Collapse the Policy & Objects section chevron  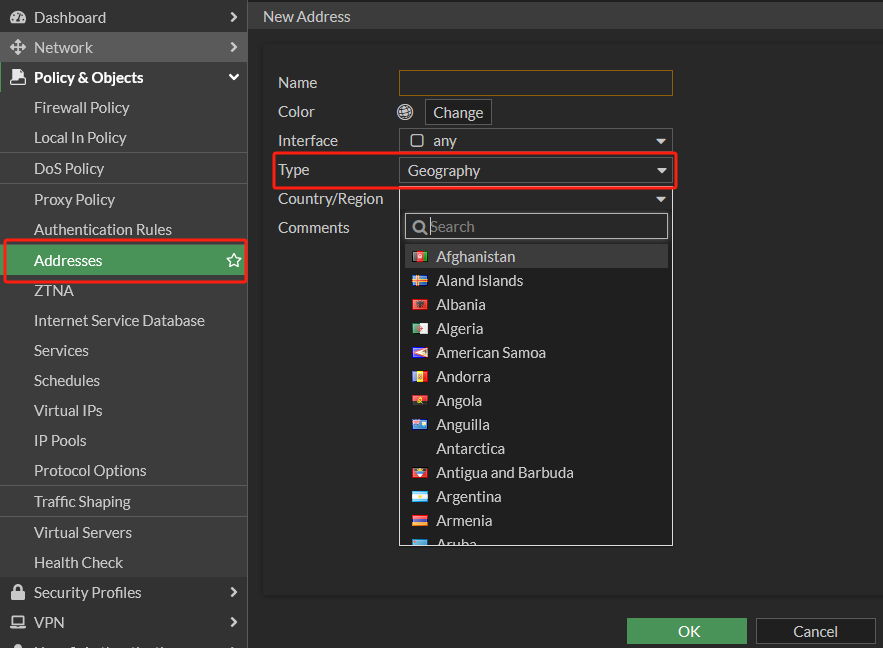tap(233, 77)
